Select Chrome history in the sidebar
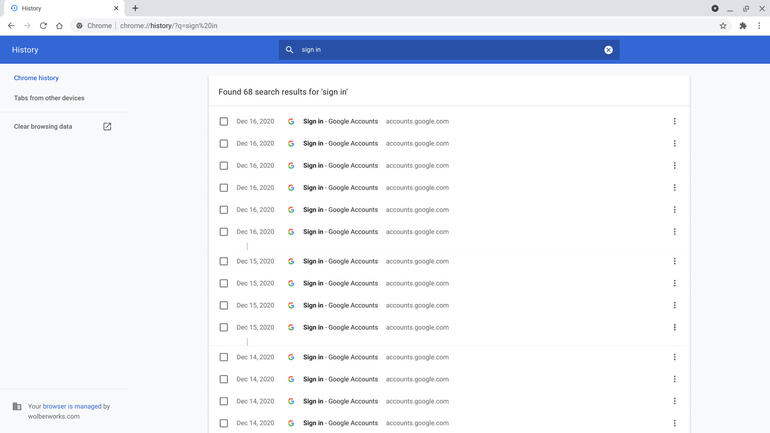Viewport: 770px width, 433px height. pos(36,78)
